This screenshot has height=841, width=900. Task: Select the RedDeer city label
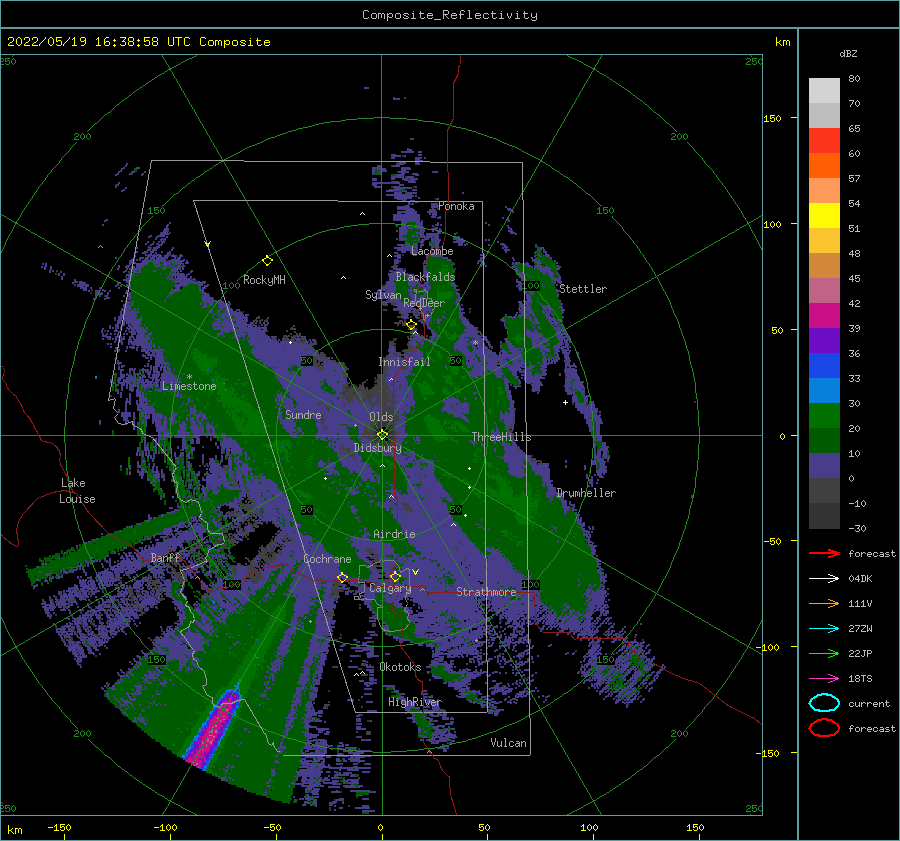[424, 303]
